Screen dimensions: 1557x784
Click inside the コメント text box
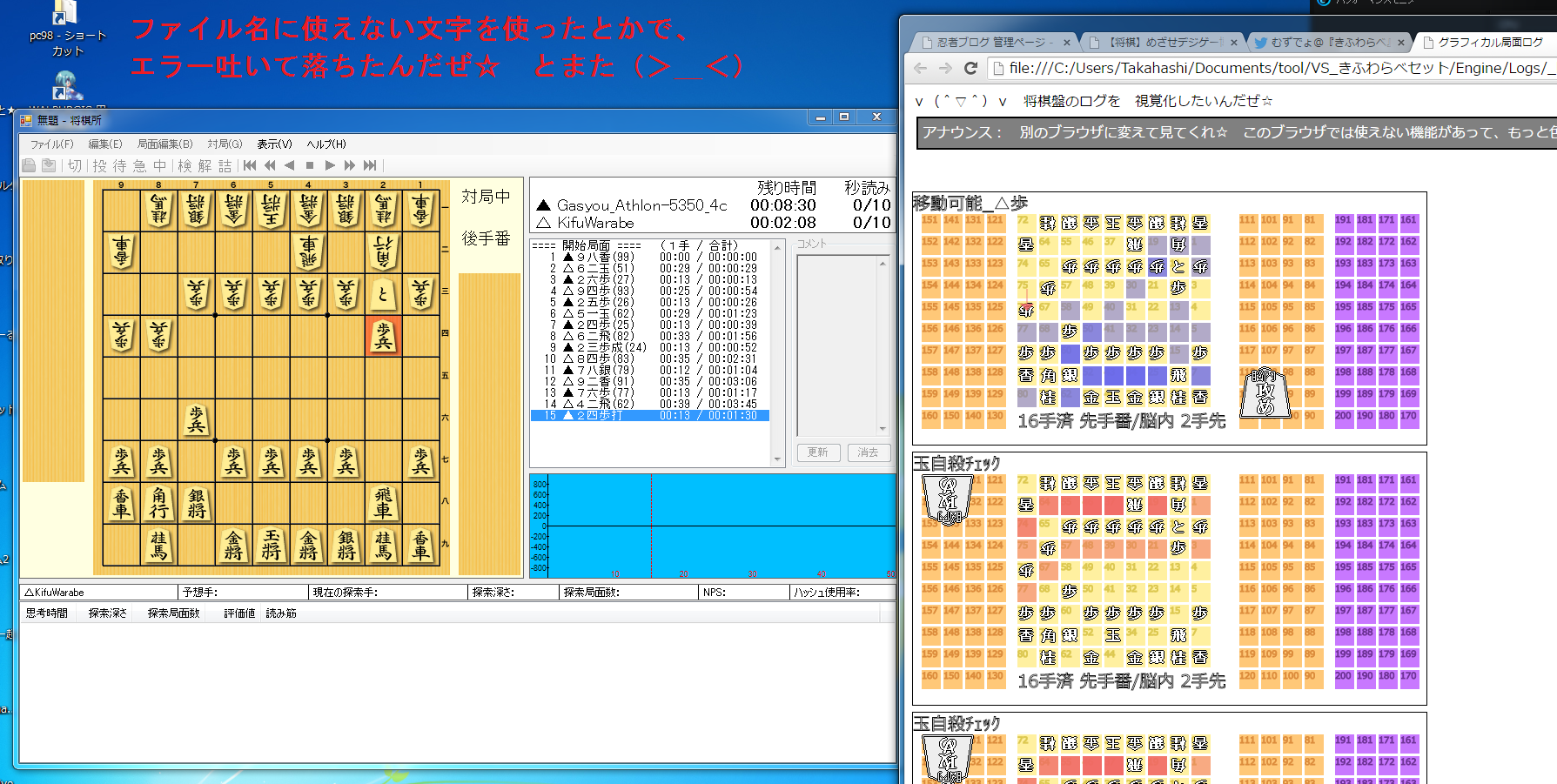click(x=837, y=345)
